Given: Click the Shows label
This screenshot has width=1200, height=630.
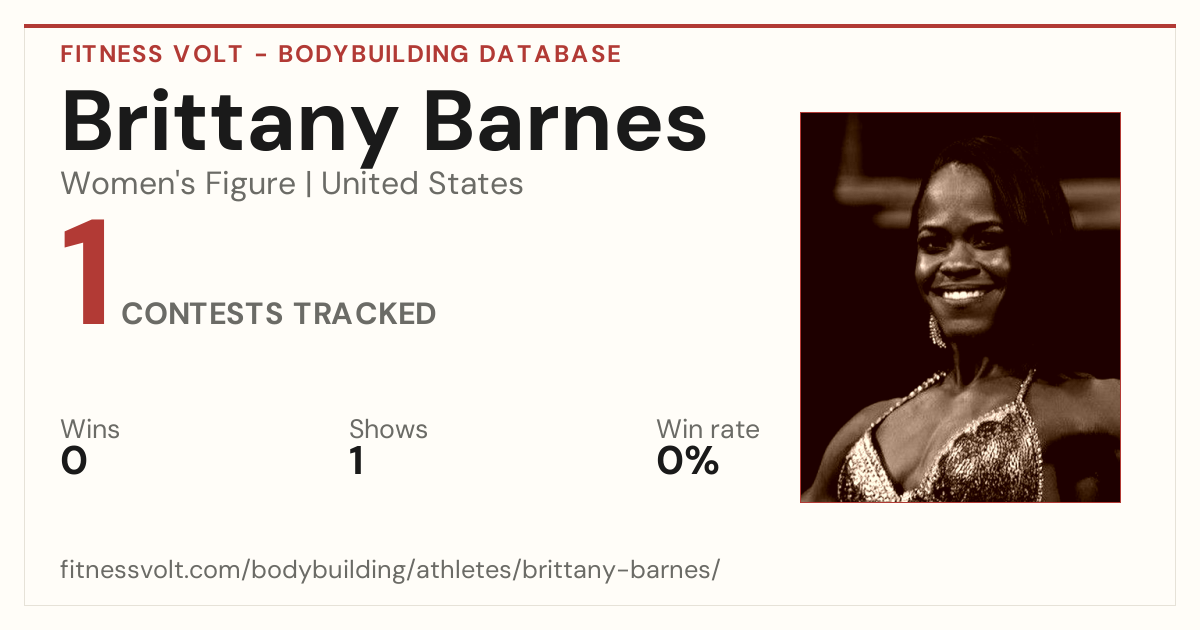Looking at the screenshot, I should 388,430.
